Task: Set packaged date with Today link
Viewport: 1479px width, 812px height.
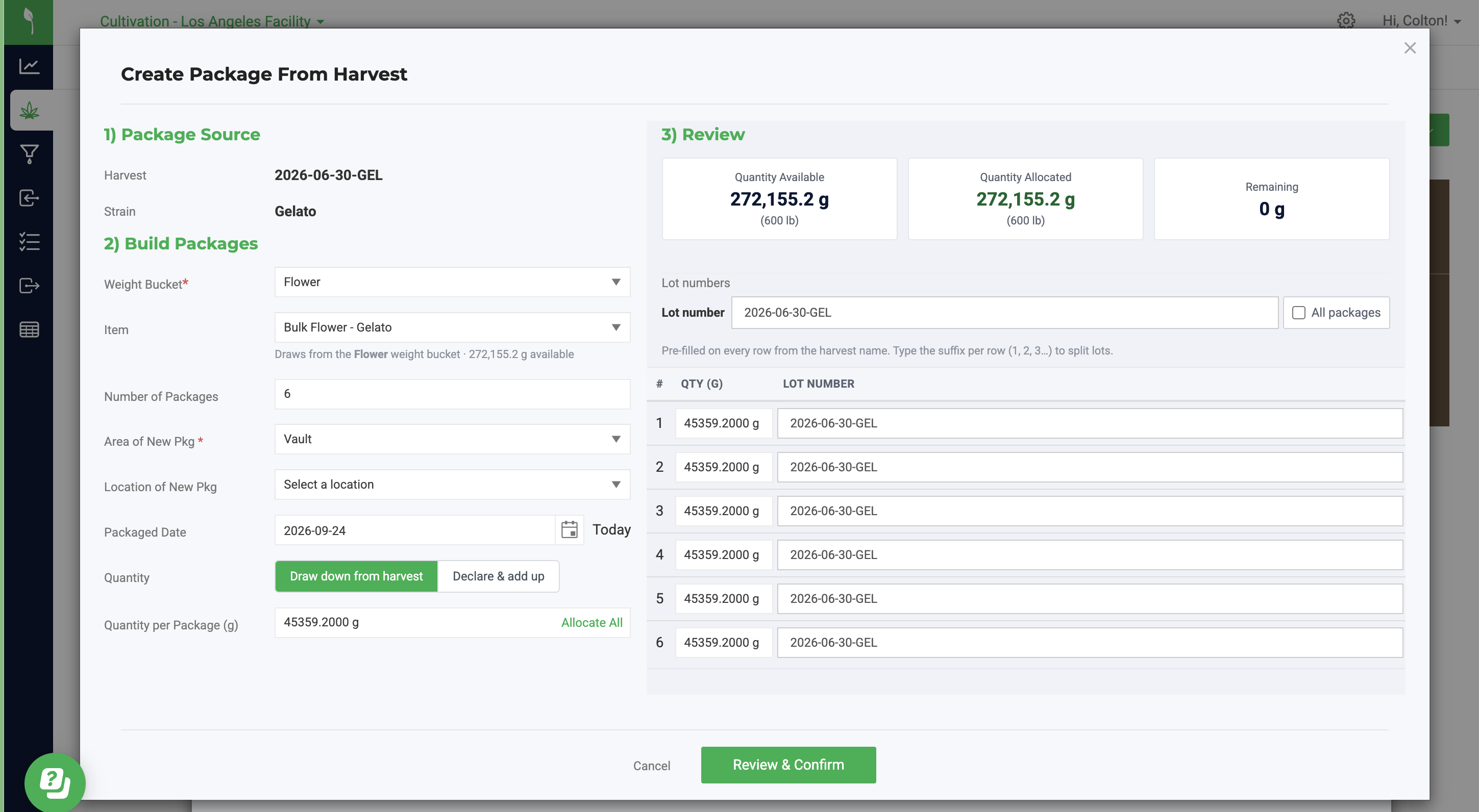Action: (611, 529)
